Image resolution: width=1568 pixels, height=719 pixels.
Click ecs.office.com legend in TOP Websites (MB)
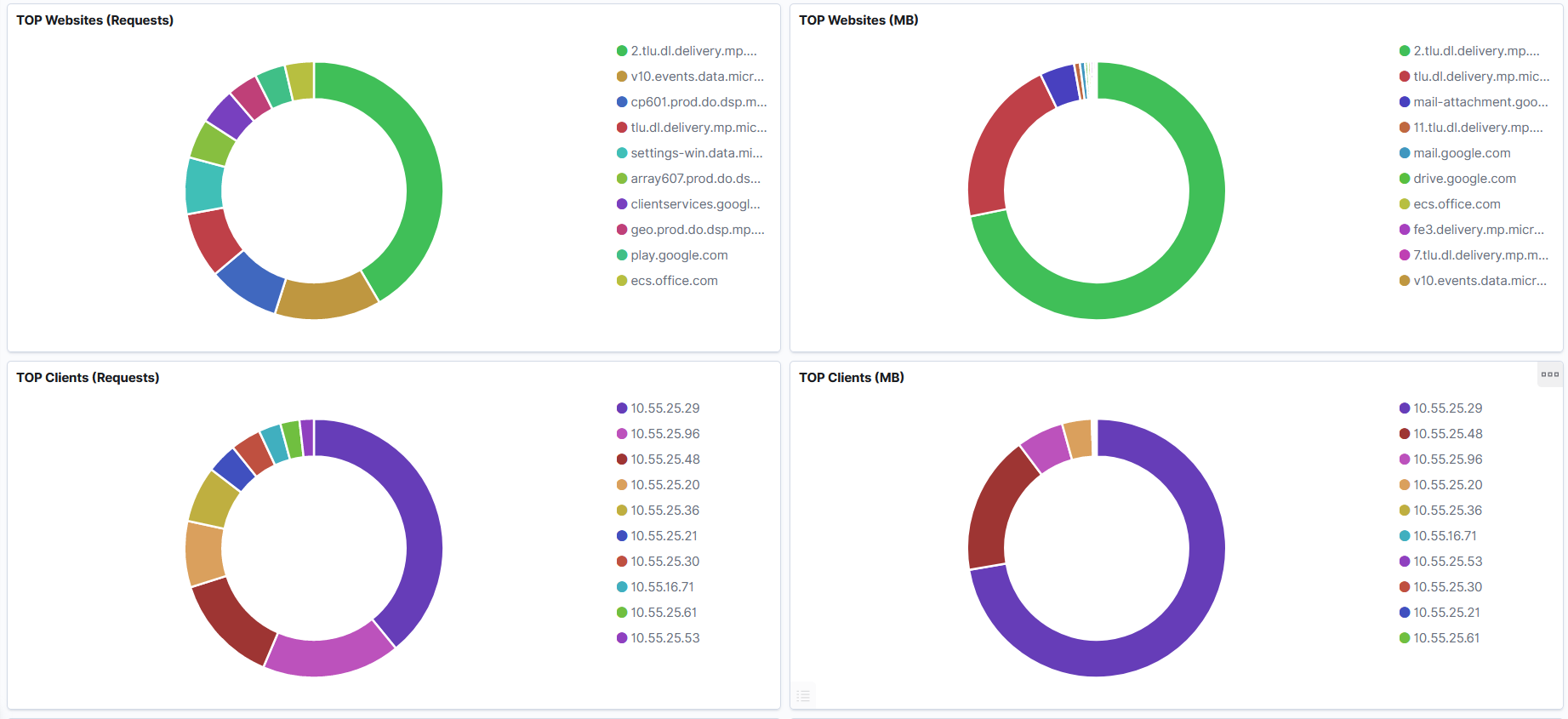1451,204
